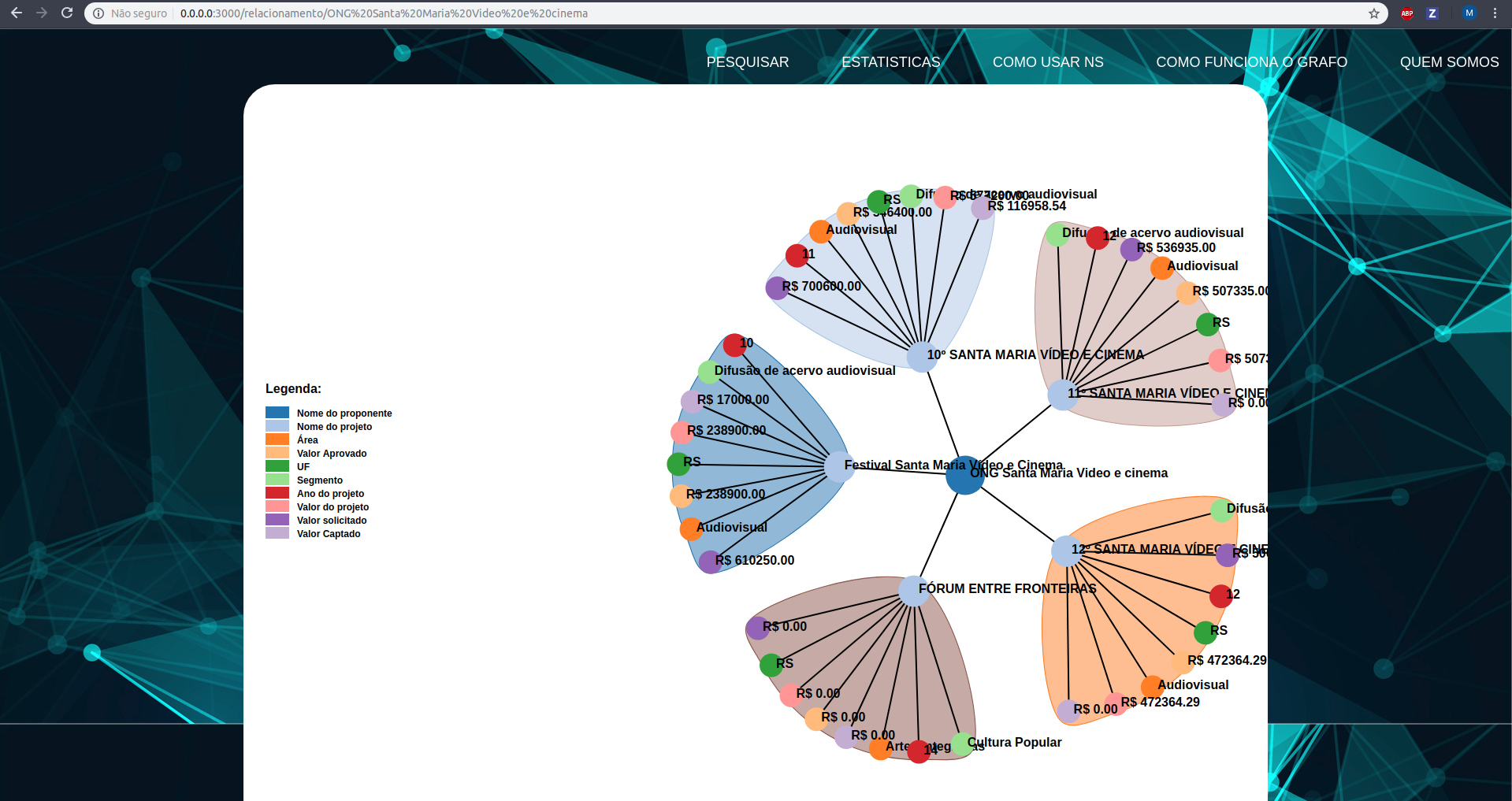1512x801 pixels.
Task: Select the FÓRUM ENTRE FRONTEIRAS node
Action: pyautogui.click(x=913, y=591)
